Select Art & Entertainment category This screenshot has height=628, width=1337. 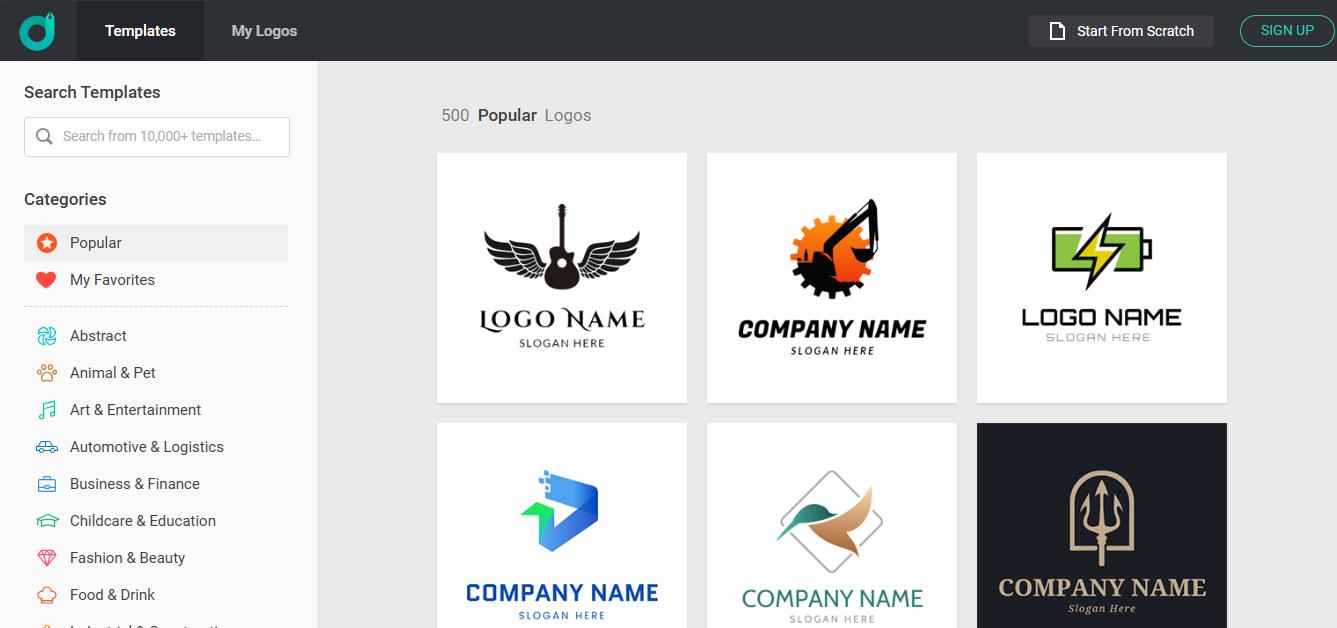pos(156,410)
